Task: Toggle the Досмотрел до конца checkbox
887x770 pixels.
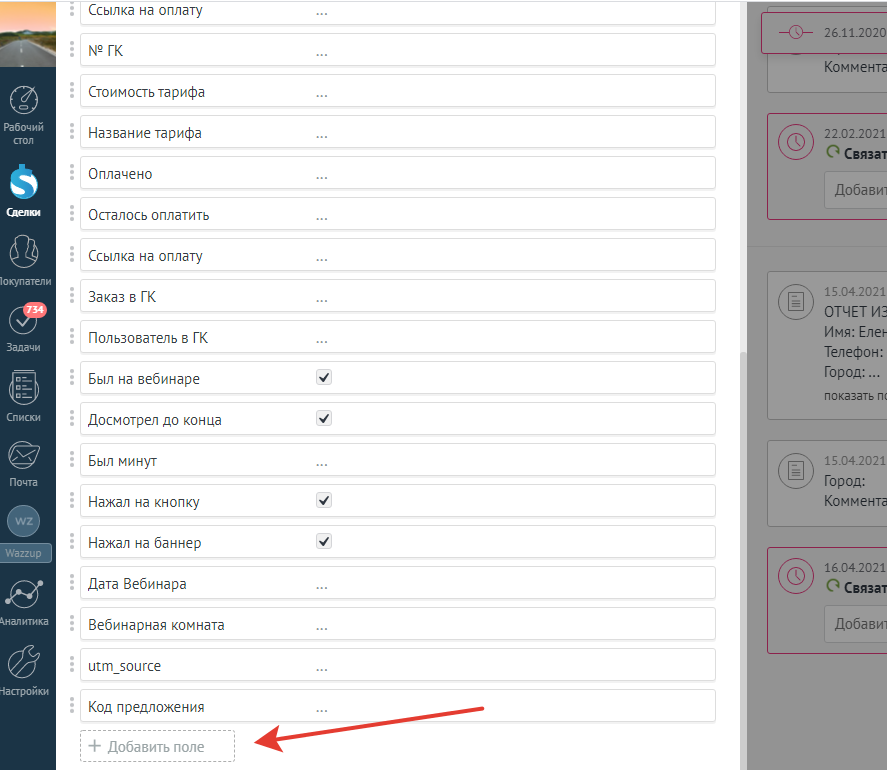Action: click(324, 419)
